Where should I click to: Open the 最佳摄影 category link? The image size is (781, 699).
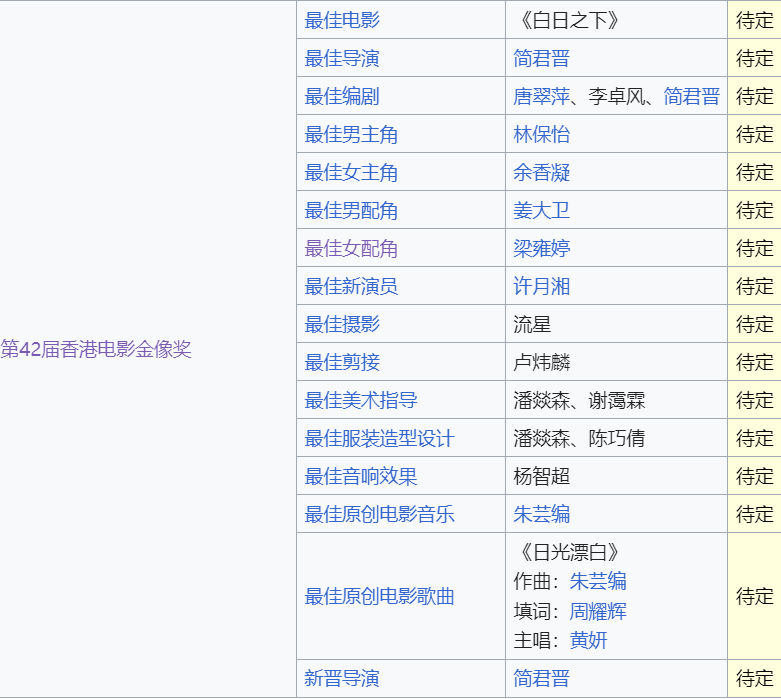[x=342, y=324]
